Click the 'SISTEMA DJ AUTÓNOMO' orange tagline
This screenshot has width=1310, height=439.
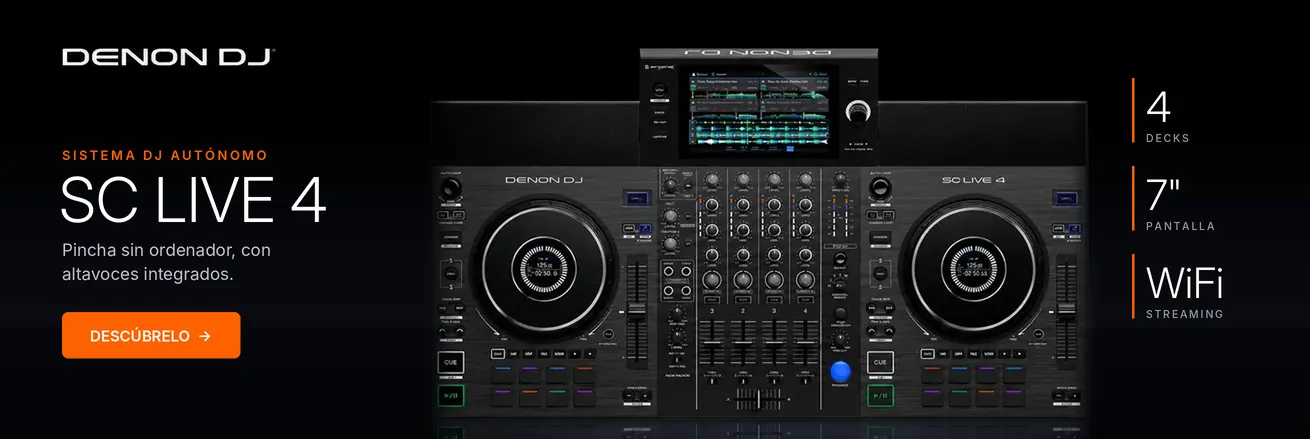(165, 155)
